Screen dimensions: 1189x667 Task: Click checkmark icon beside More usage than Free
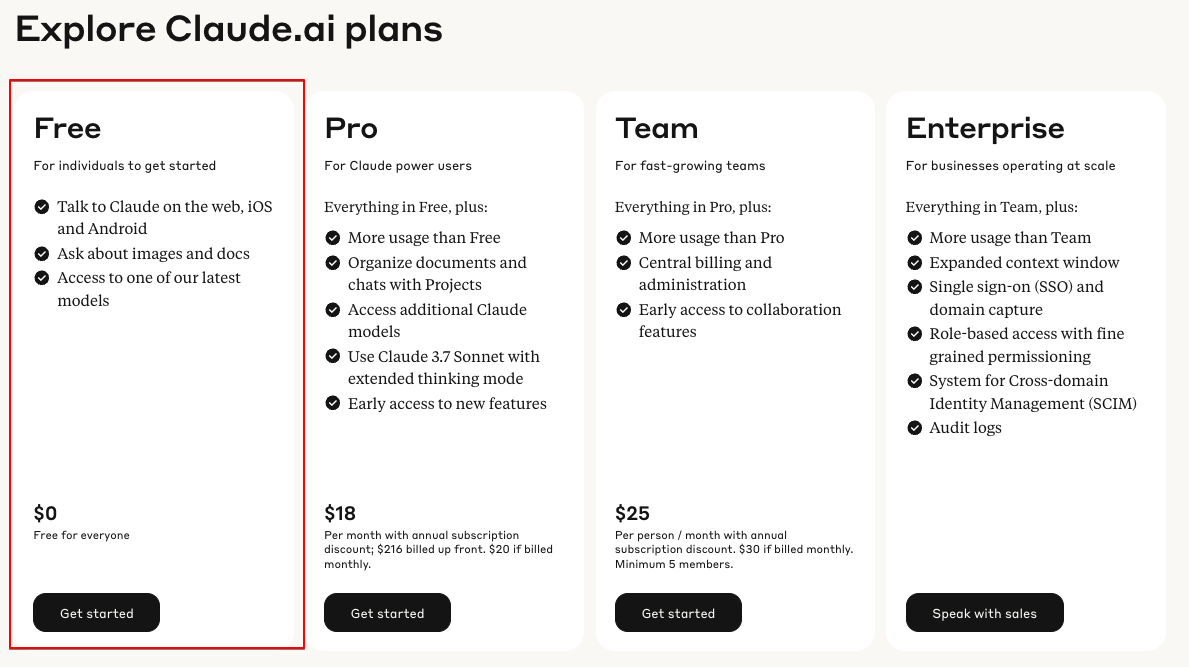click(333, 238)
